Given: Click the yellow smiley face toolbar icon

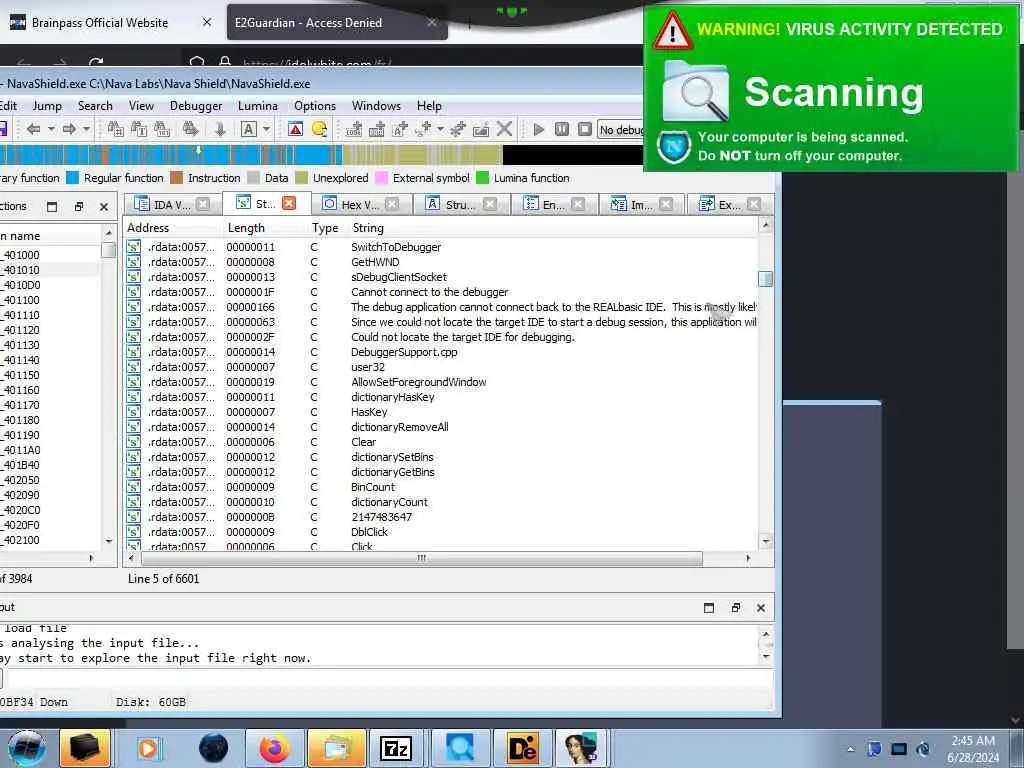Looking at the screenshot, I should [319, 129].
